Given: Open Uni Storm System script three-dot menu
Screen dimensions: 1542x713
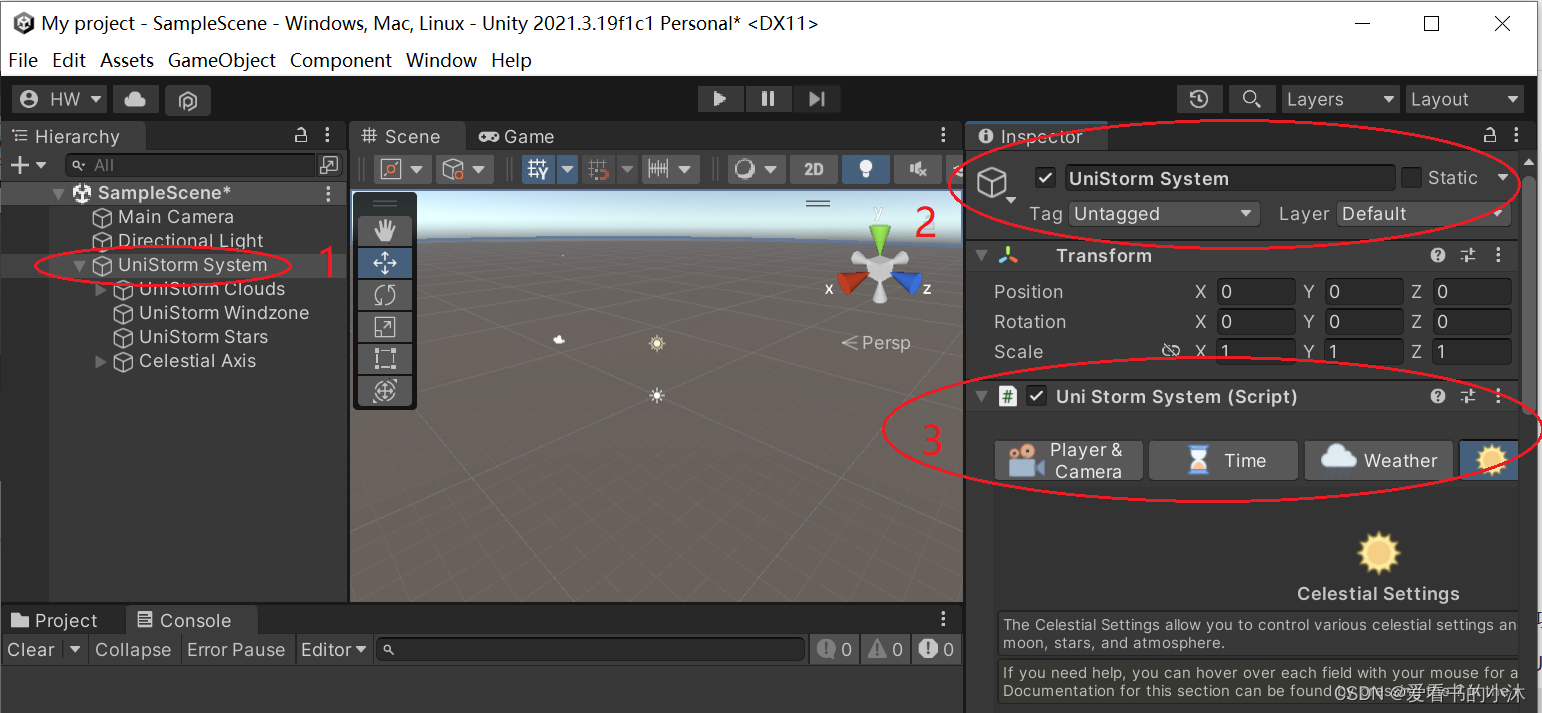Looking at the screenshot, I should click(x=1498, y=396).
